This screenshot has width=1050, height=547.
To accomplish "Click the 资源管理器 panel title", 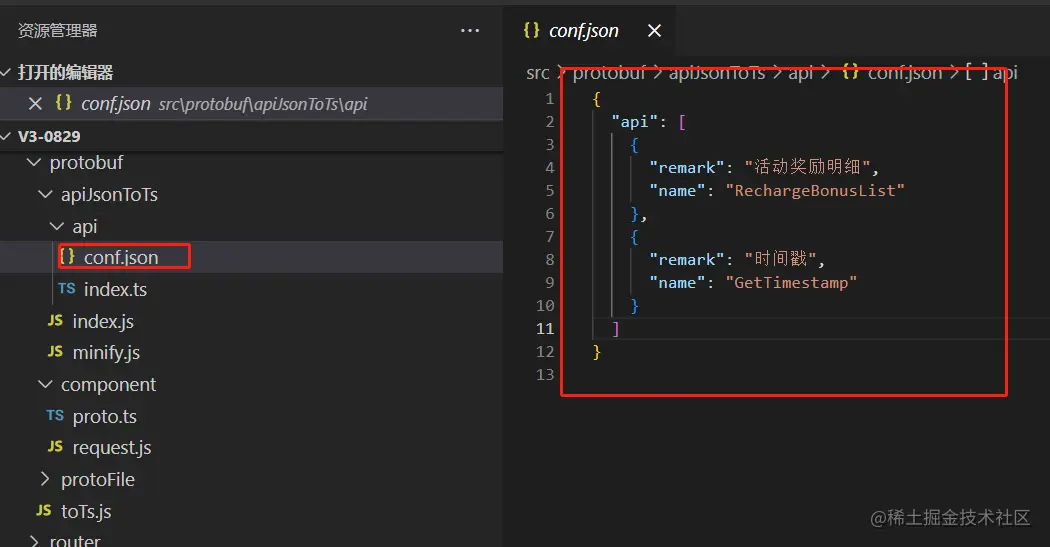I will (x=58, y=31).
